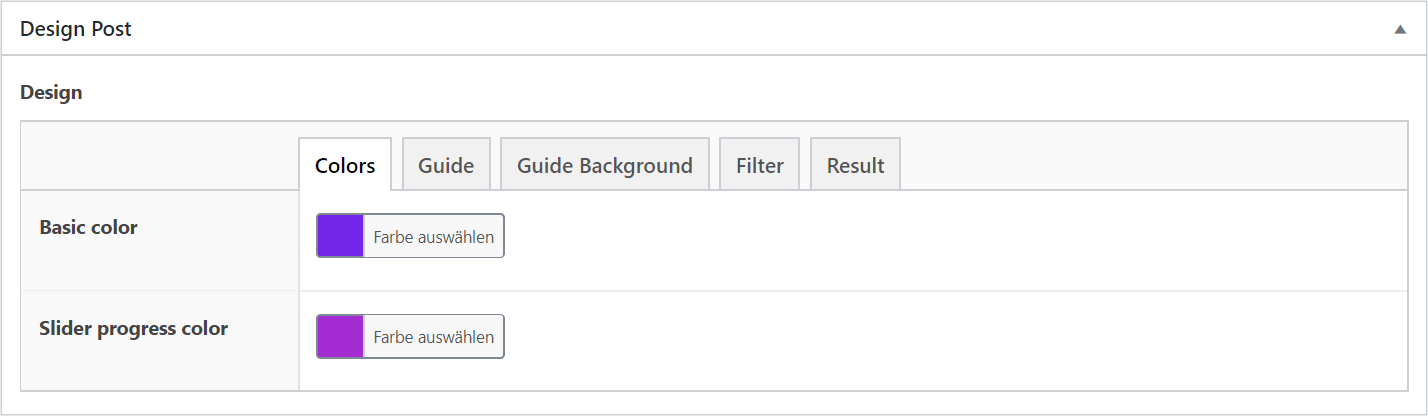Screen dimensions: 1428x416
Task: Click the Design section heading
Action: pyautogui.click(x=51, y=92)
